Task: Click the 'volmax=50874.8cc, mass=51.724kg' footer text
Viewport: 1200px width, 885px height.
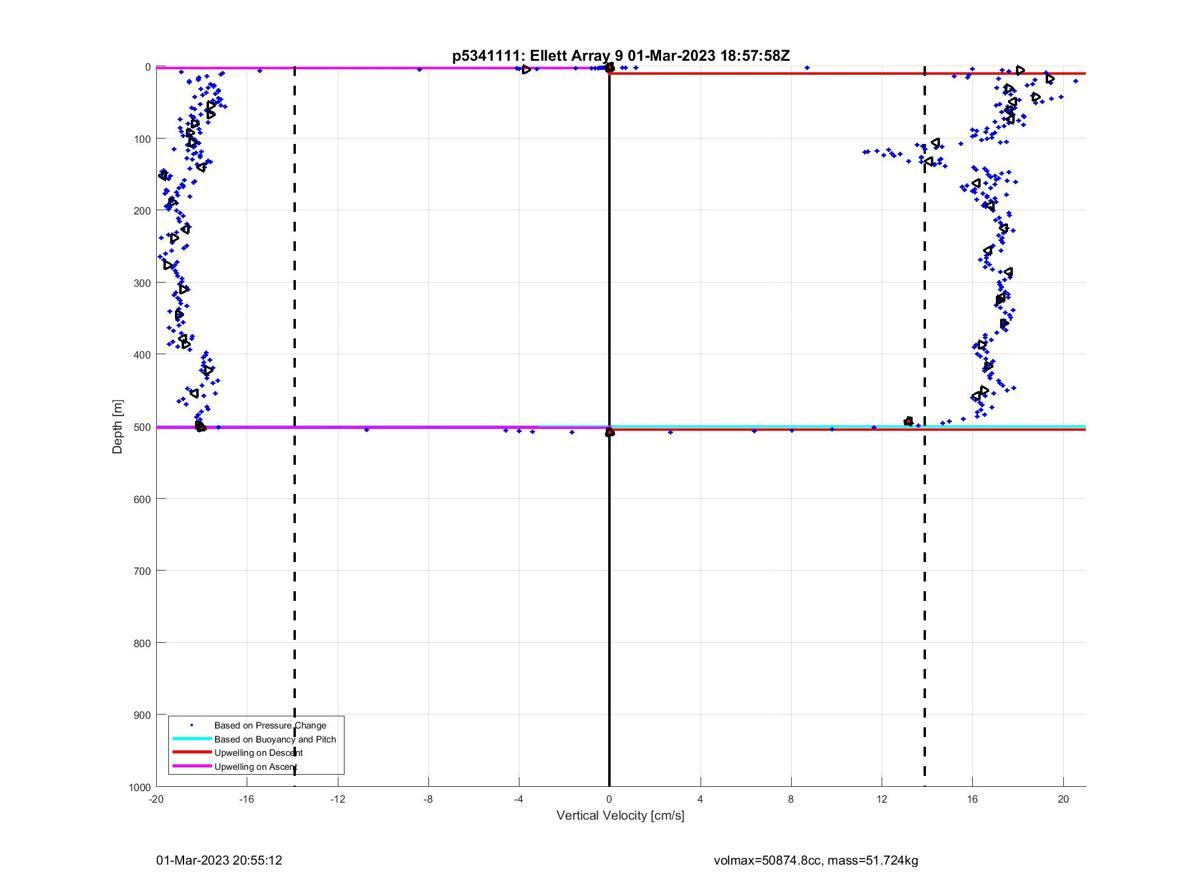Action: click(816, 860)
